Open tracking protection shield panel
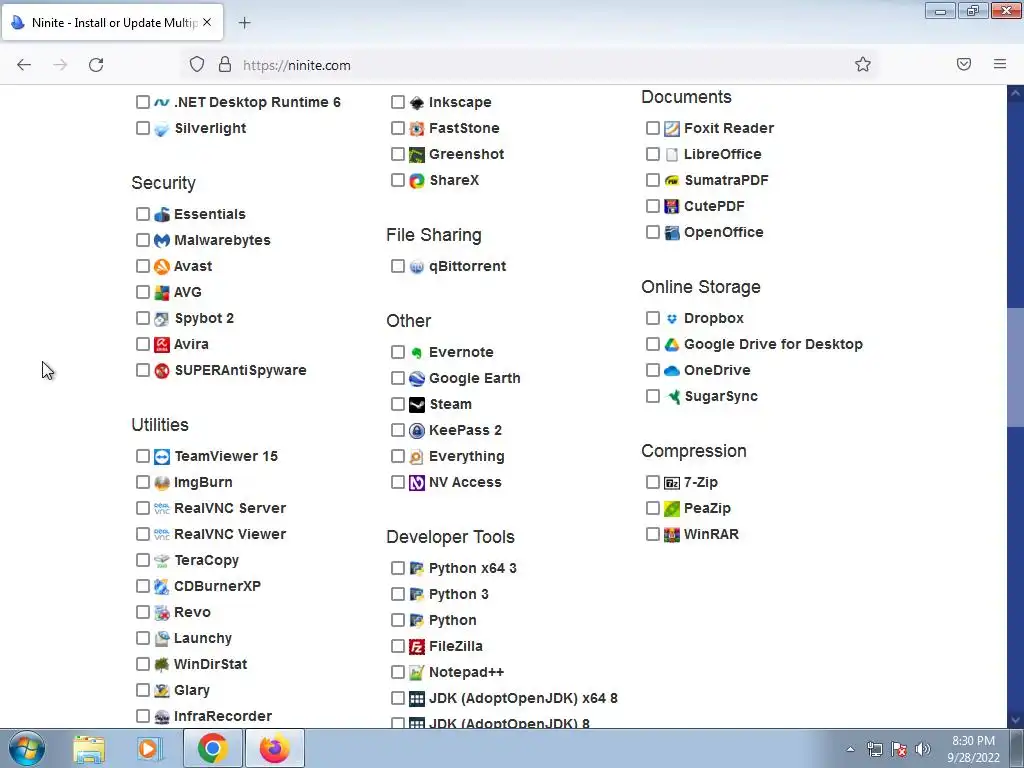 tap(197, 64)
